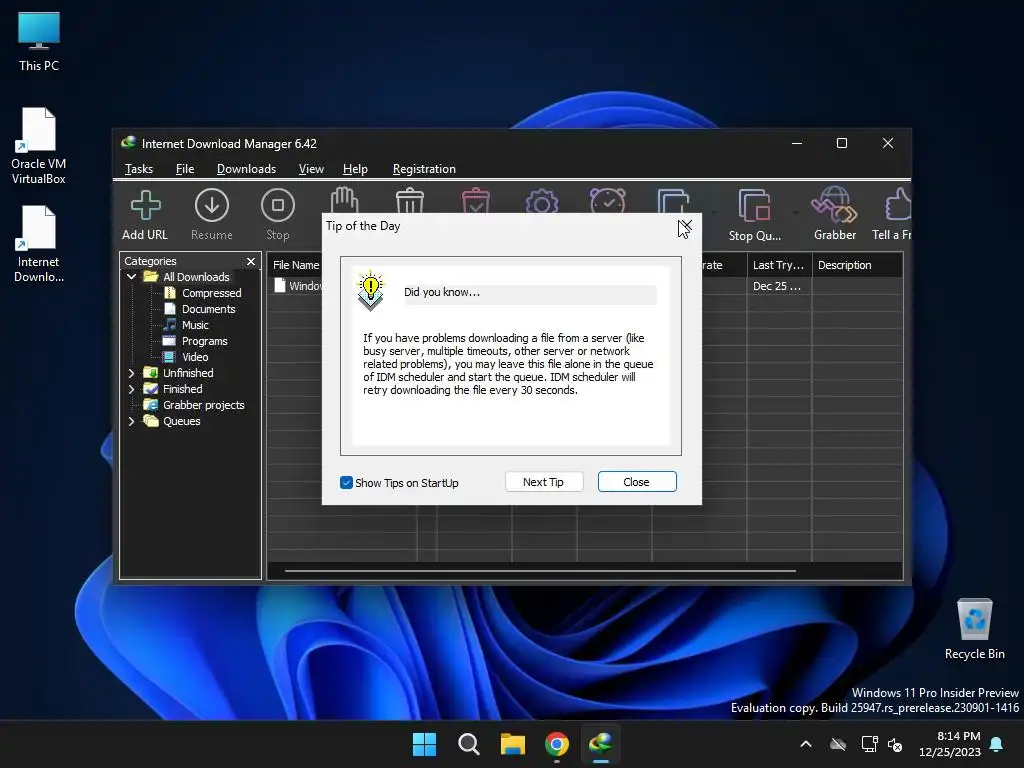
Task: Open Internet Download Manager desktop shortcut
Action: click(39, 244)
